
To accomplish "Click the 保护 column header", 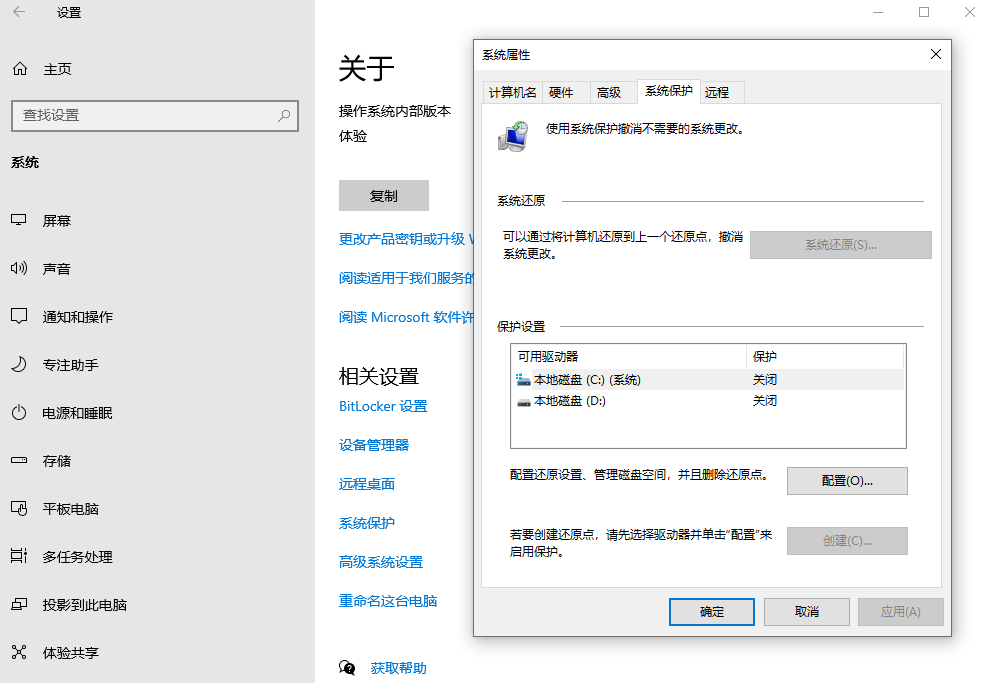I will click(825, 356).
